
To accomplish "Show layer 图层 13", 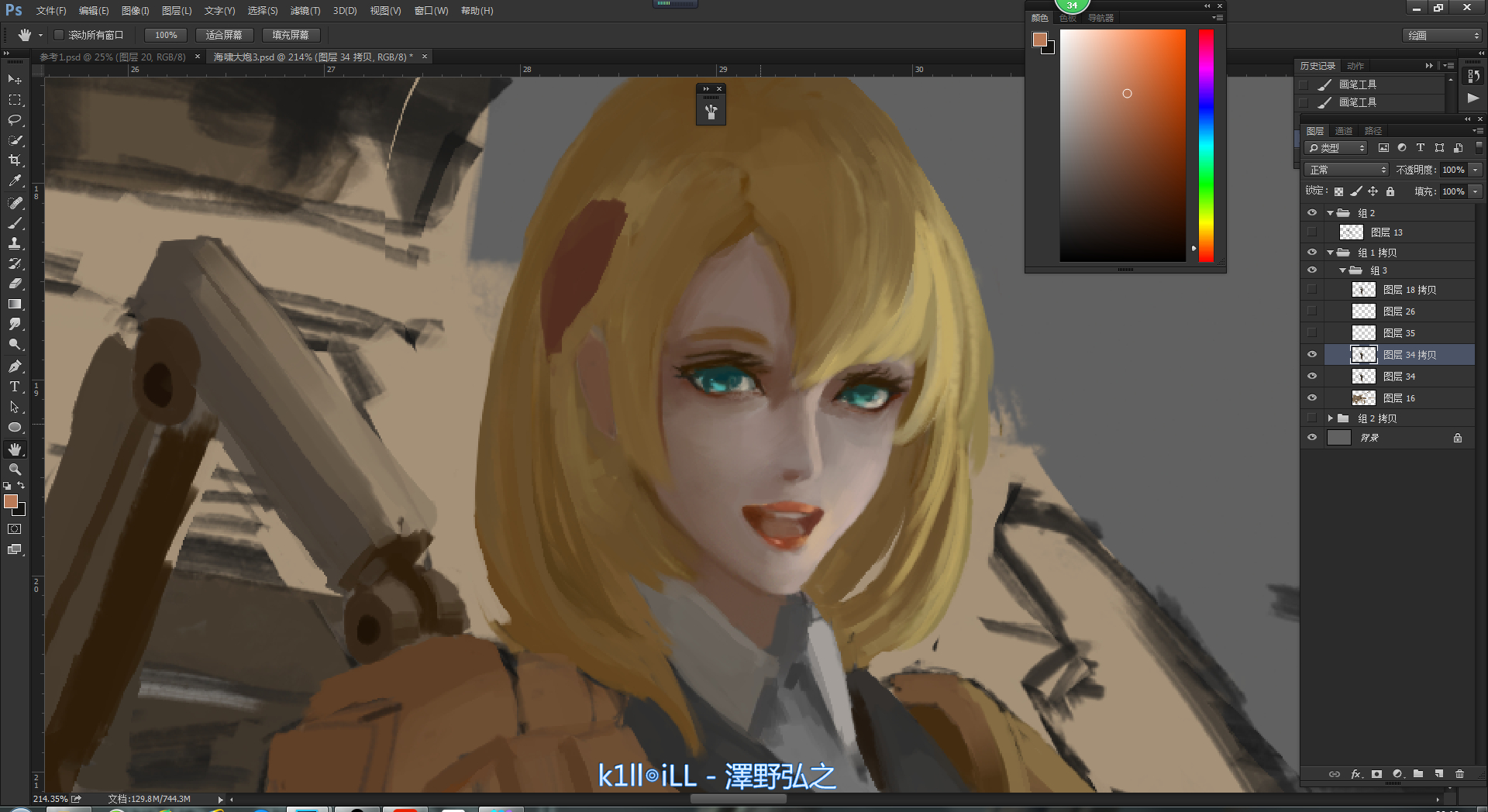I will (1312, 232).
